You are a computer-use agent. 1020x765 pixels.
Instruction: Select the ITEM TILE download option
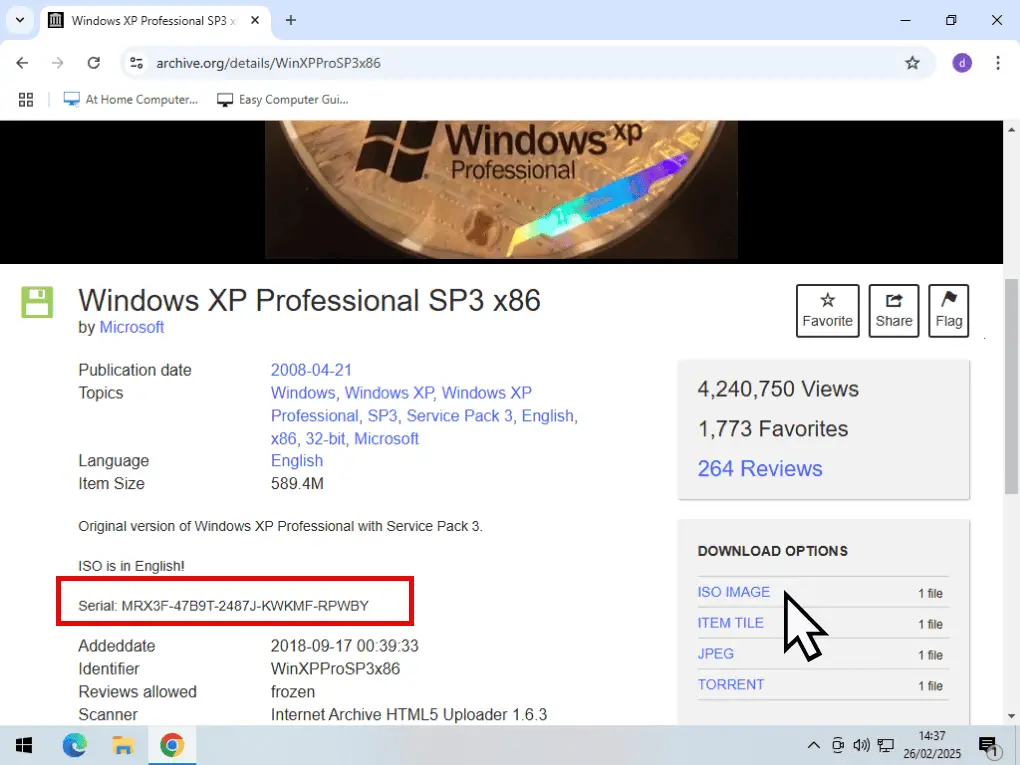pyautogui.click(x=731, y=623)
